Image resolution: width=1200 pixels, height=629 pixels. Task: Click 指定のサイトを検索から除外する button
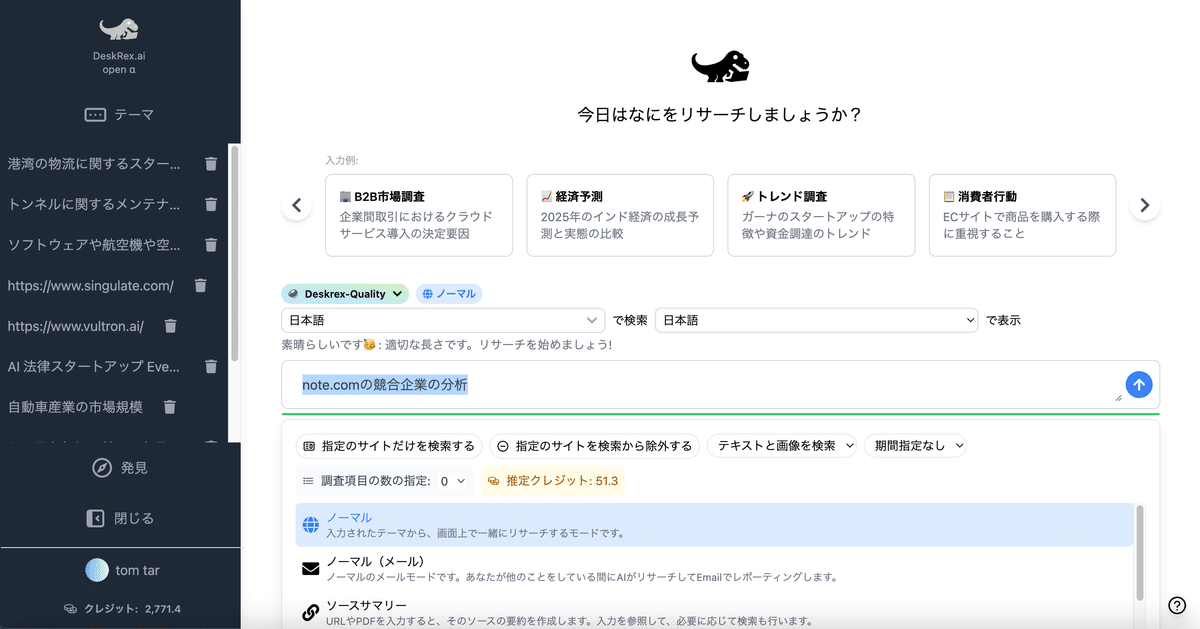pyautogui.click(x=594, y=446)
